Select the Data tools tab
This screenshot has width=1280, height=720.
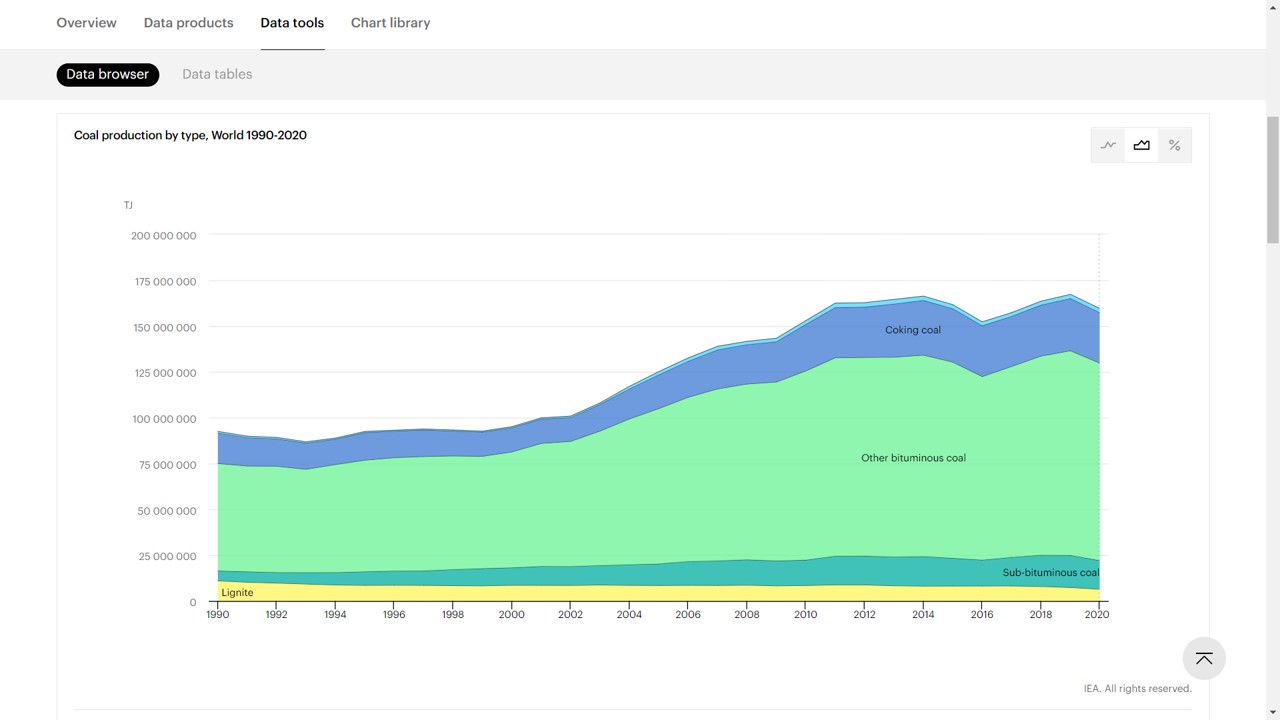(x=292, y=23)
